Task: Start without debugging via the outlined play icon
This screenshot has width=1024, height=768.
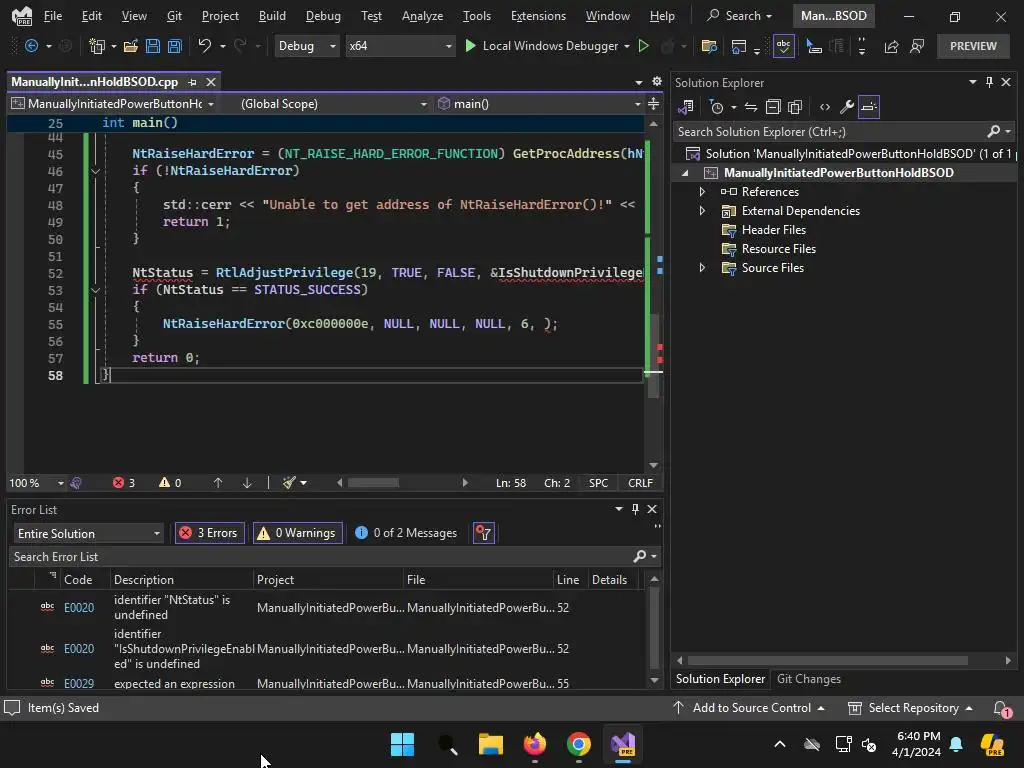Action: point(643,46)
